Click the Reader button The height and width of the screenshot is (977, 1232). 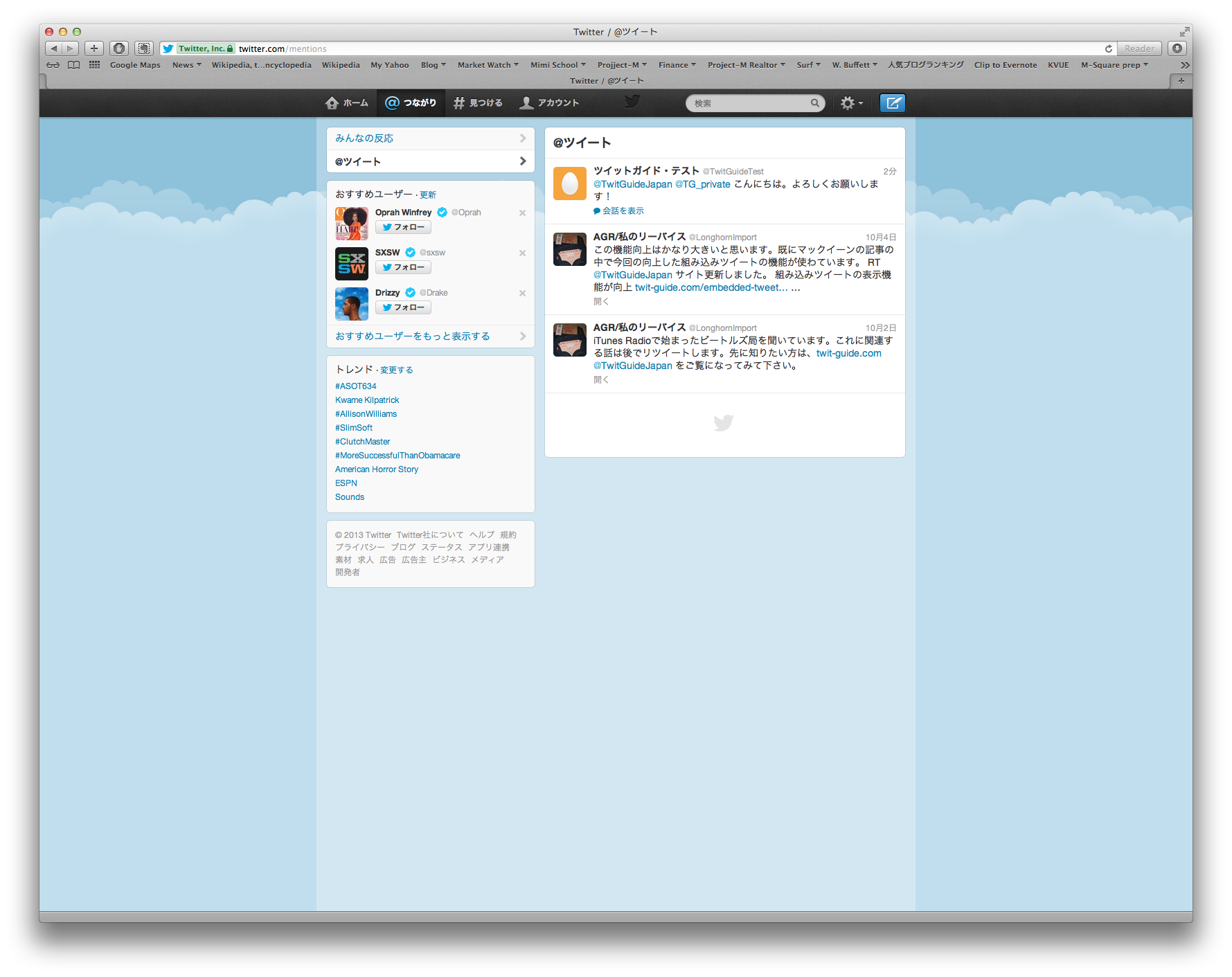pos(1139,48)
